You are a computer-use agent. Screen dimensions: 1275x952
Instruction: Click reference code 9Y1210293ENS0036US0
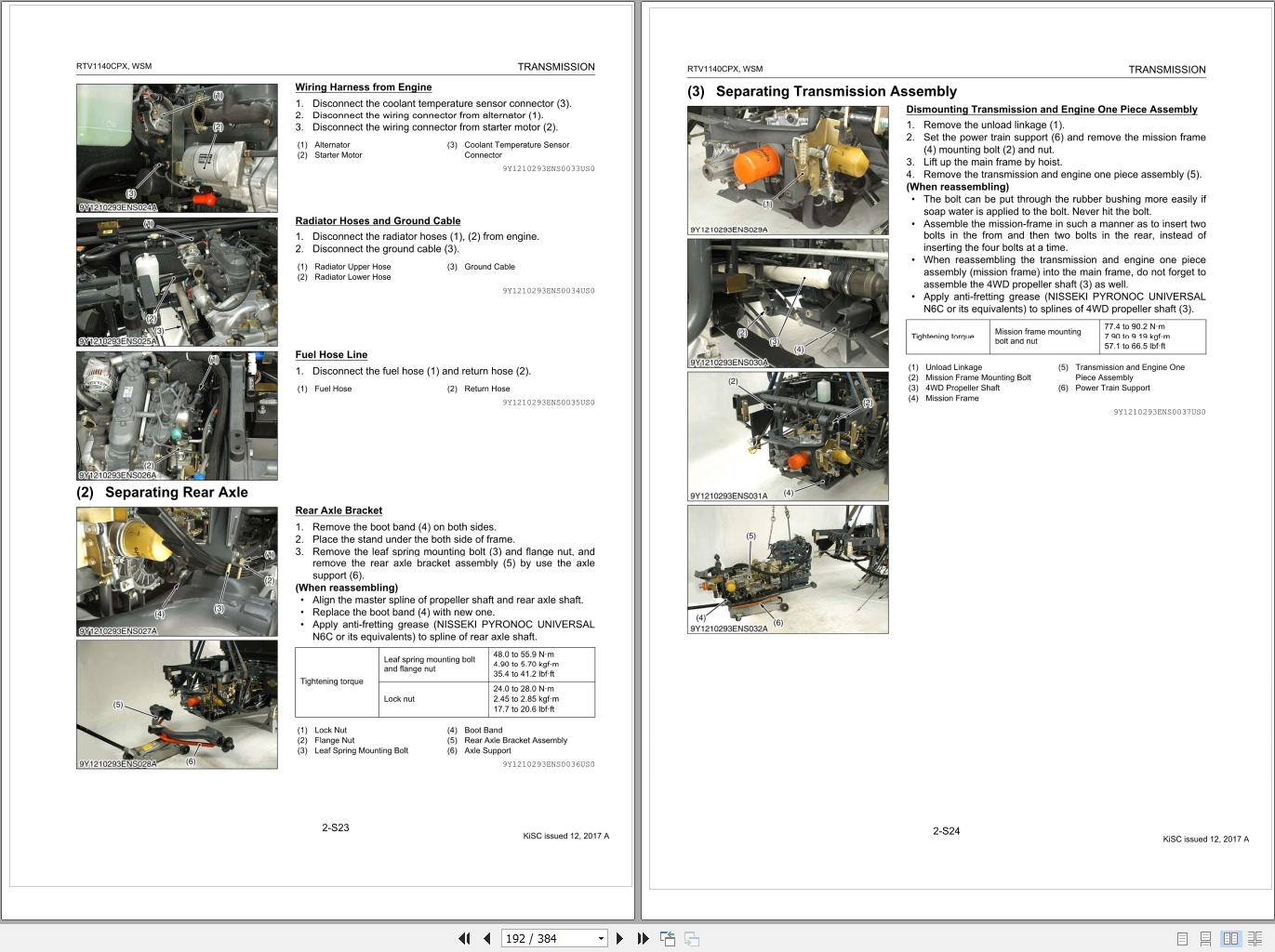pyautogui.click(x=549, y=764)
